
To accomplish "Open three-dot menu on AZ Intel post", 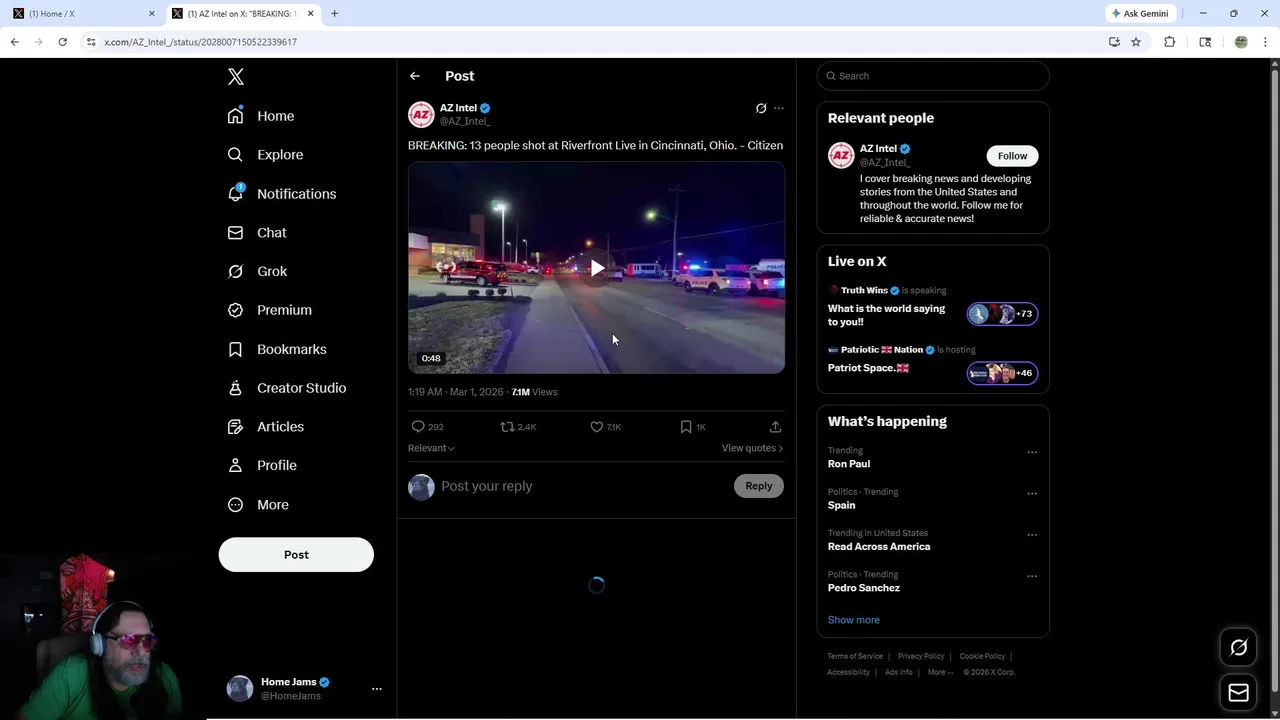I will click(779, 108).
